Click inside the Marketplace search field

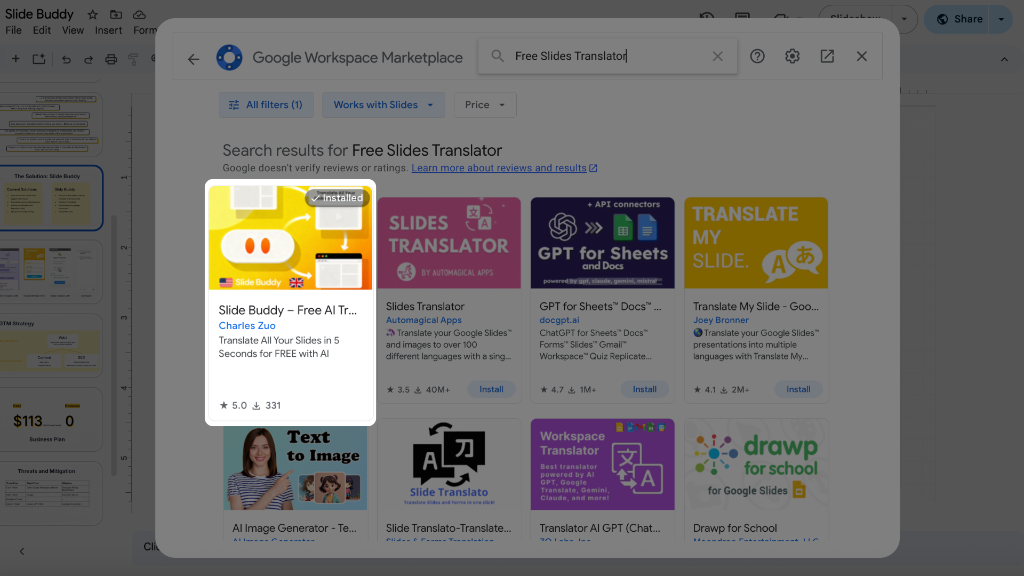point(600,56)
